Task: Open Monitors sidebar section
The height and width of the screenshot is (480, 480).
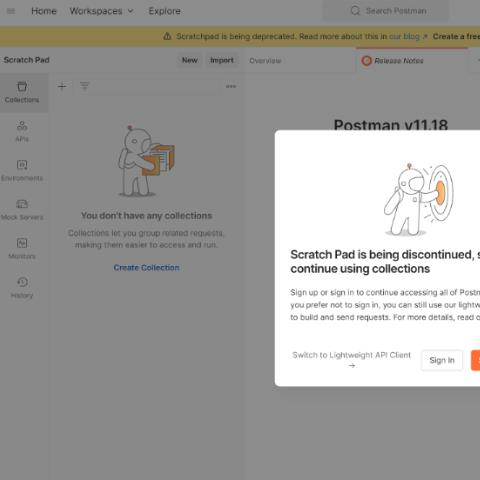Action: [22, 249]
